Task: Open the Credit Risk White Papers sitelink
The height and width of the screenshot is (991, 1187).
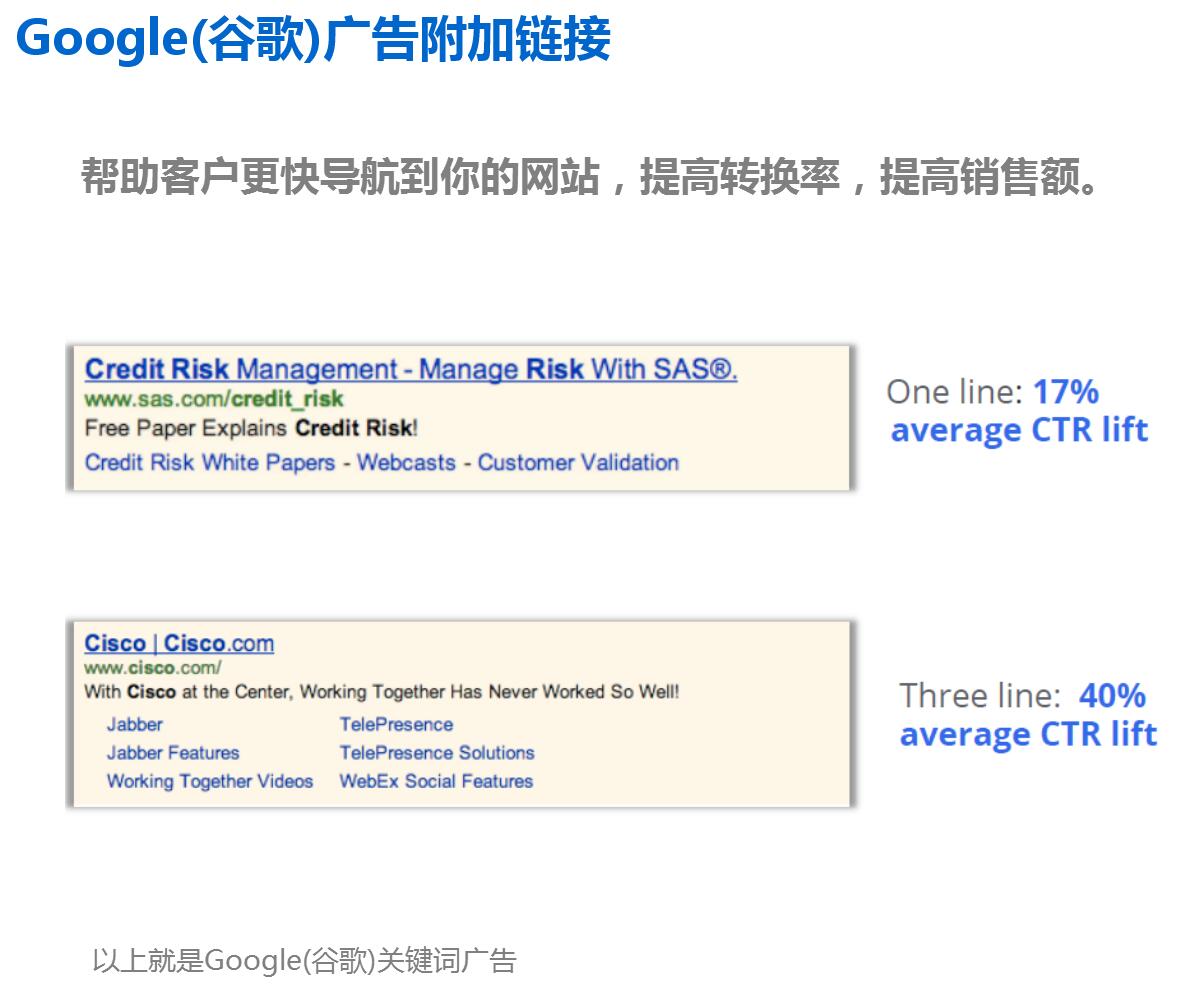Action: pos(210,463)
